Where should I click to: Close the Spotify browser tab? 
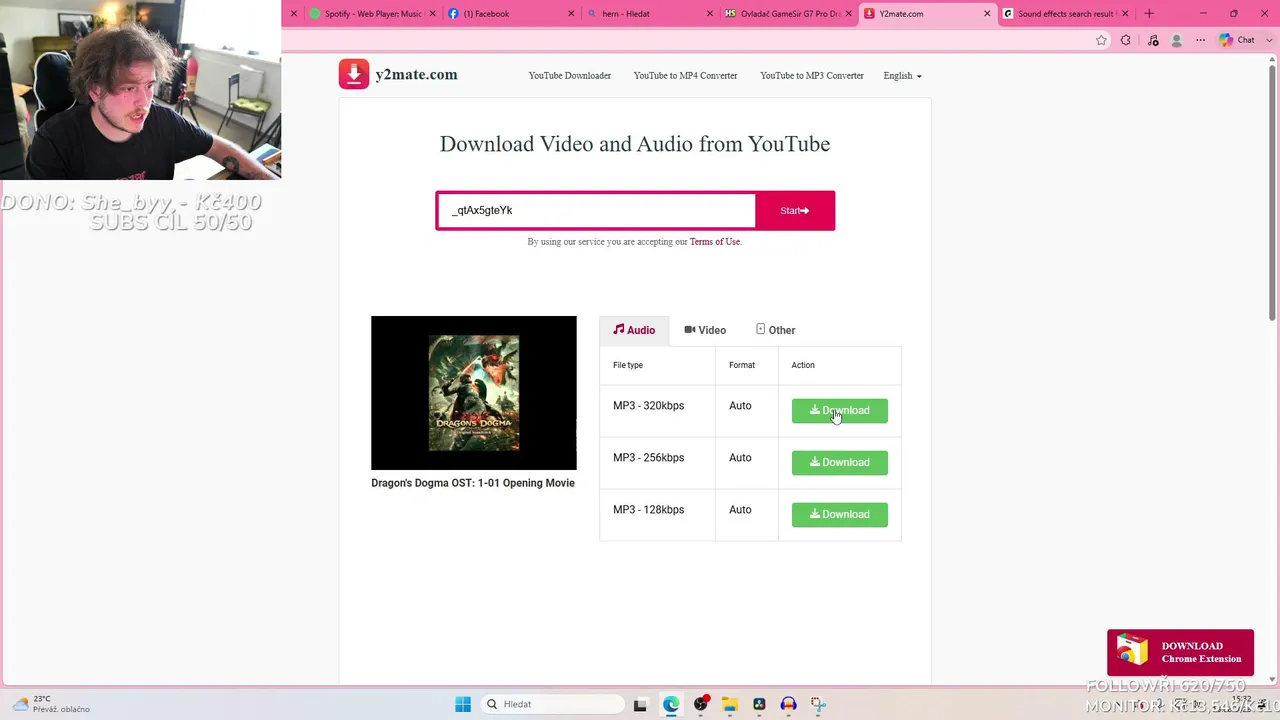[433, 14]
